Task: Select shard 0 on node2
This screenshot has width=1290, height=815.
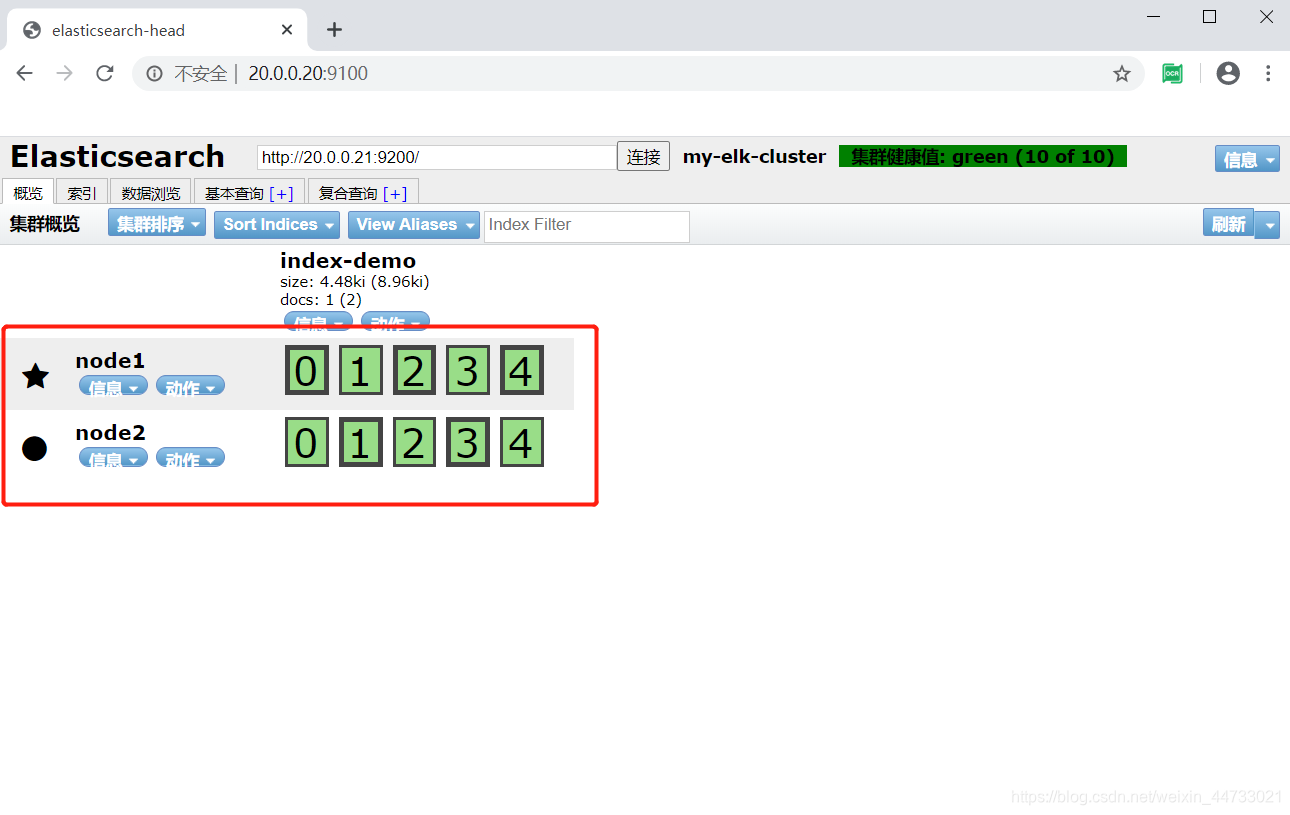Action: [306, 442]
